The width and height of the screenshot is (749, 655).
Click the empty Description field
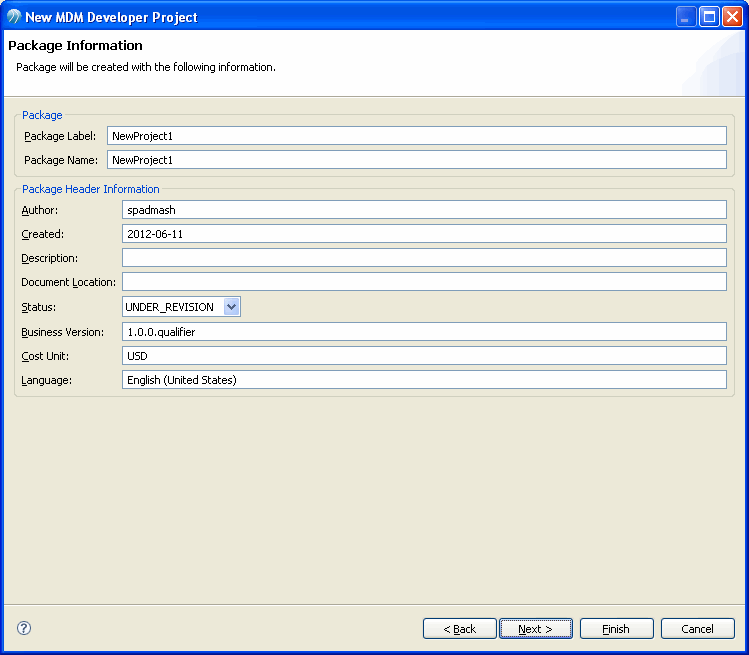(424, 258)
